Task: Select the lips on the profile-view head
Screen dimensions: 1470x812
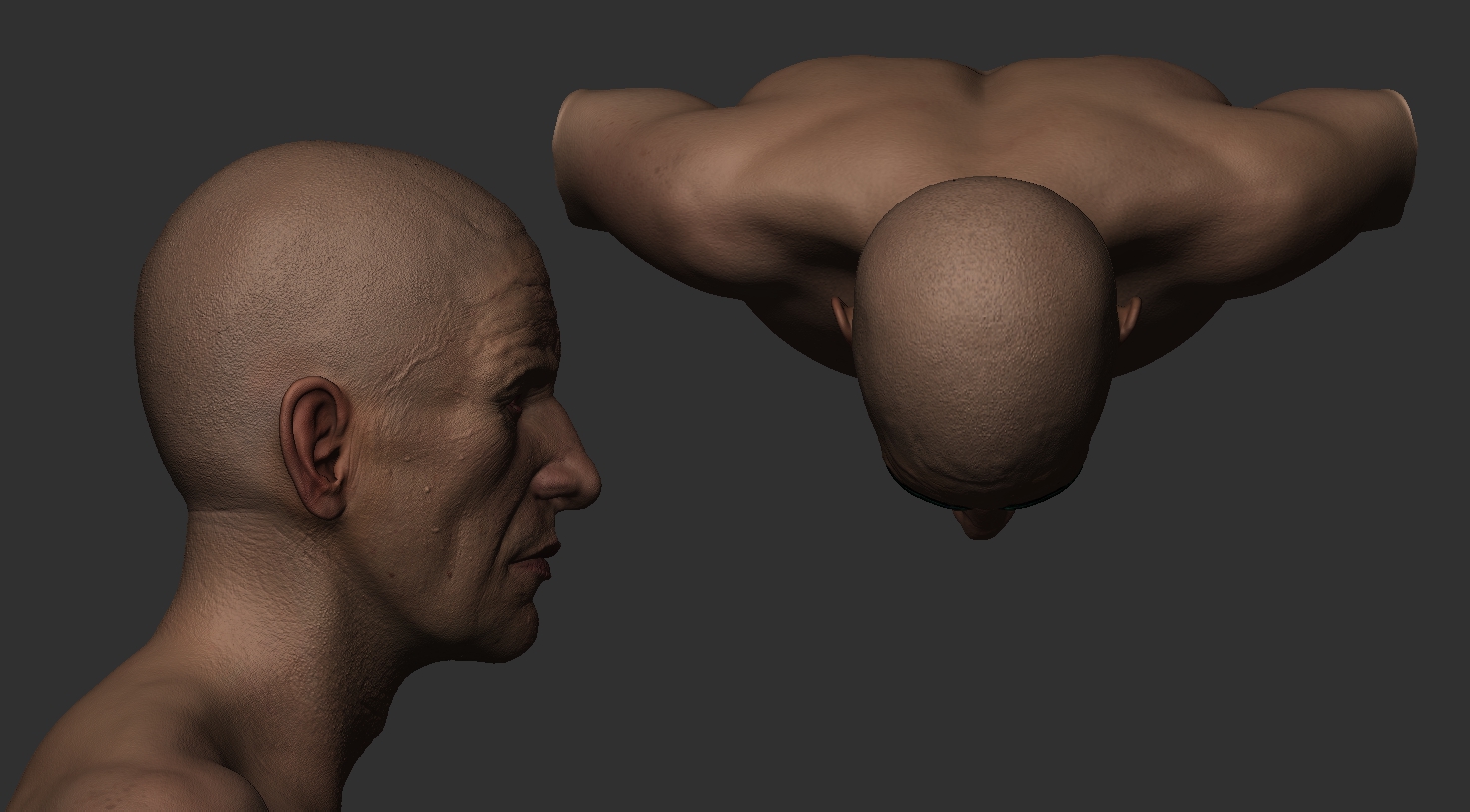Action: pyautogui.click(x=536, y=560)
